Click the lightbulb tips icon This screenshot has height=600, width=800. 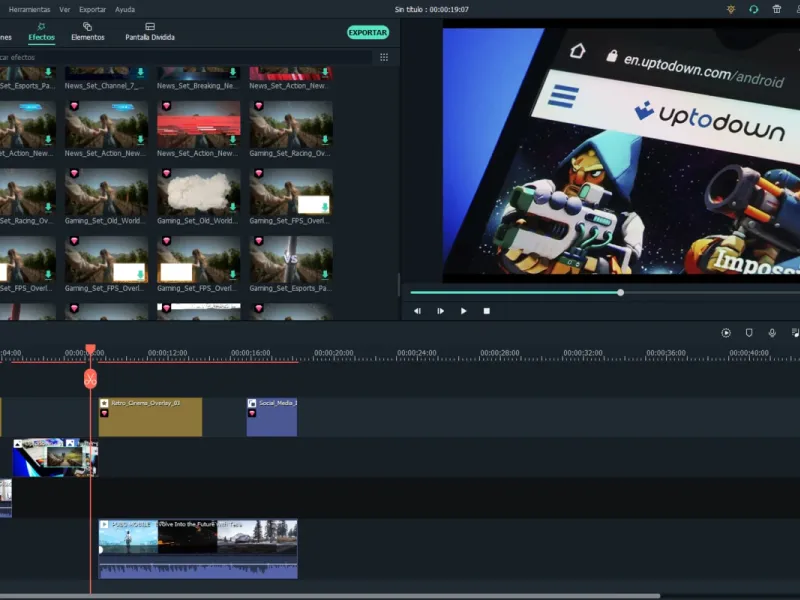[x=731, y=9]
